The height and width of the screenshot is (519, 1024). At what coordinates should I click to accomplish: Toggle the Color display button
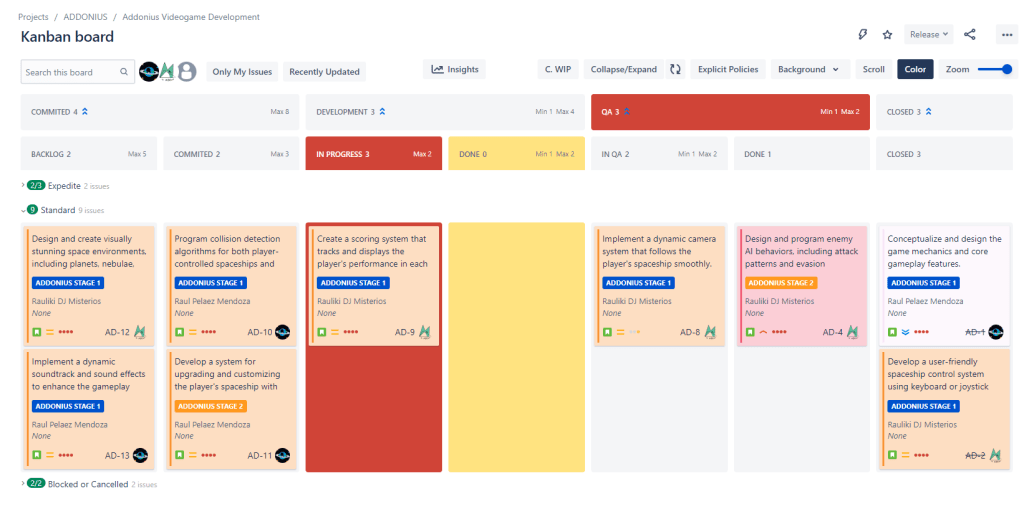pyautogui.click(x=915, y=70)
